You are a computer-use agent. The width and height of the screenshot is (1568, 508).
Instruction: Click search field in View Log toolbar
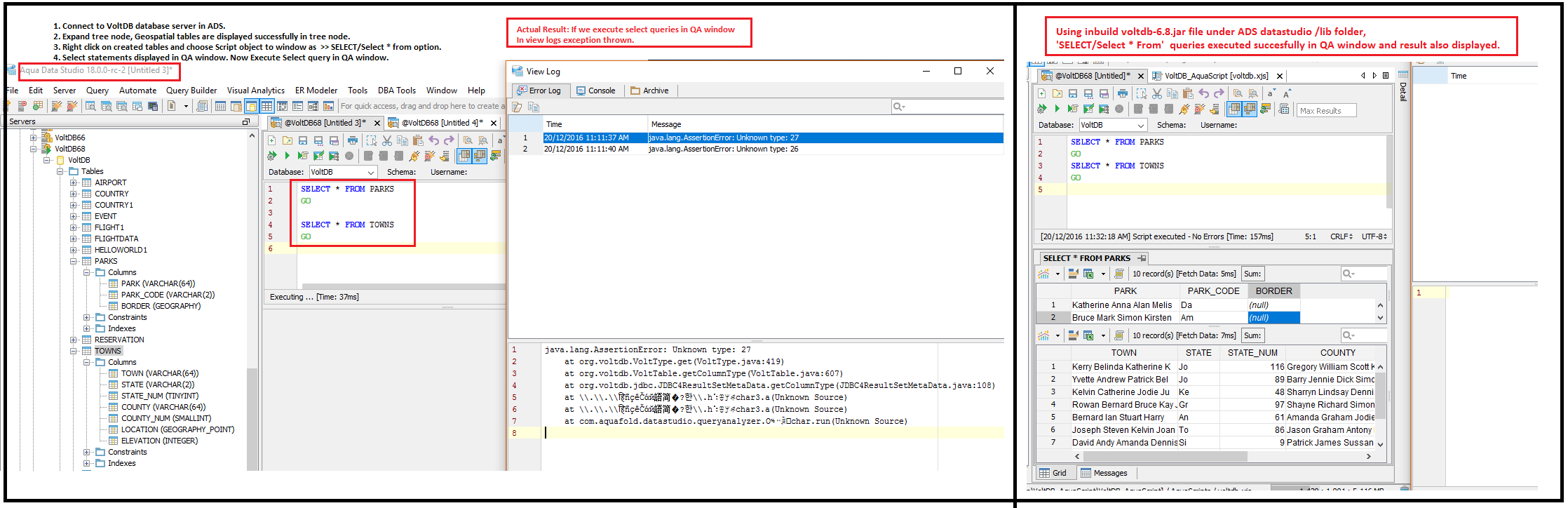tap(947, 107)
